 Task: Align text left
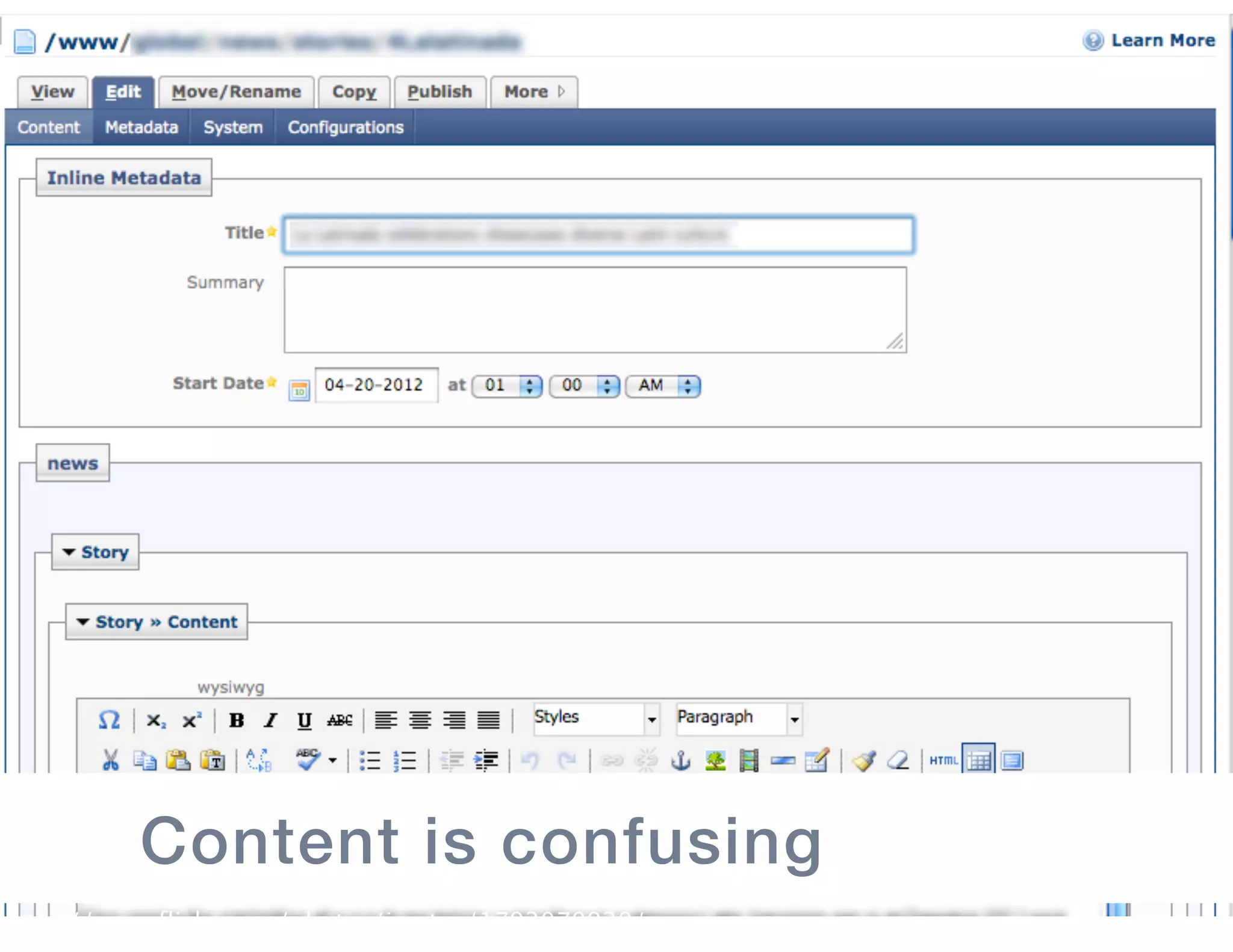(385, 720)
